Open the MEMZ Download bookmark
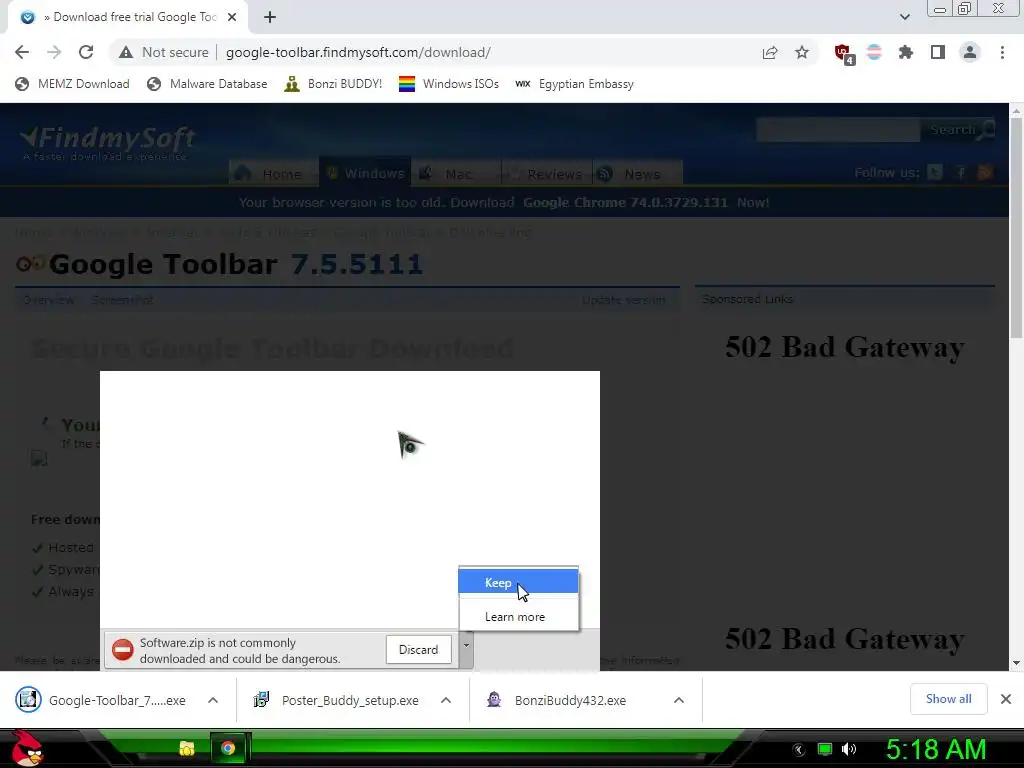The height and width of the screenshot is (768, 1024). pos(72,84)
